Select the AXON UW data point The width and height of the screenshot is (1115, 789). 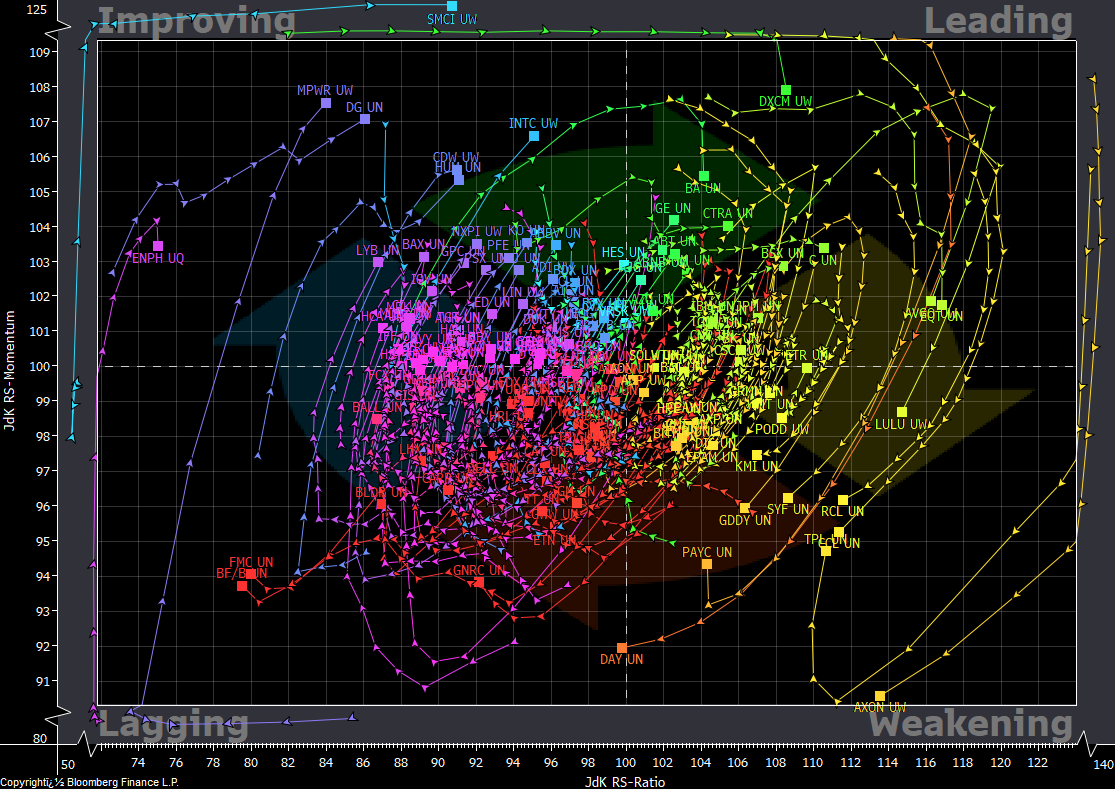(880, 696)
